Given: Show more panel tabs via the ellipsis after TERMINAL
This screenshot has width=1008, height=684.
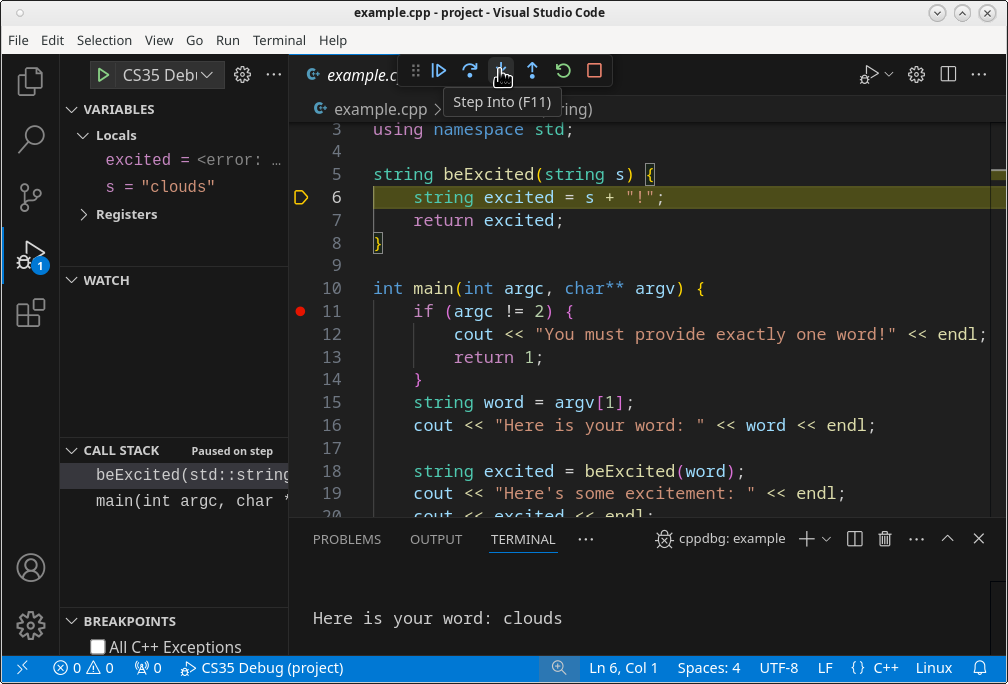Looking at the screenshot, I should click(586, 539).
